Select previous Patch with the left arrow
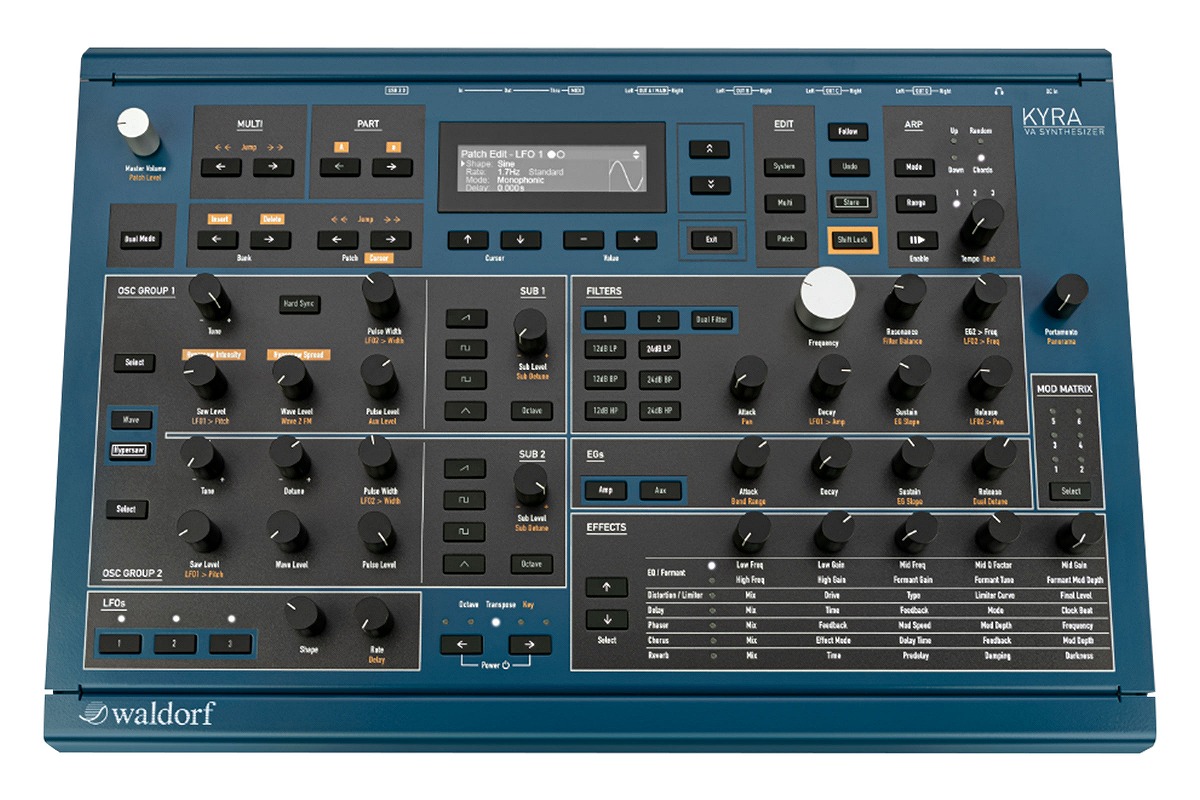1200x800 pixels. [x=338, y=240]
